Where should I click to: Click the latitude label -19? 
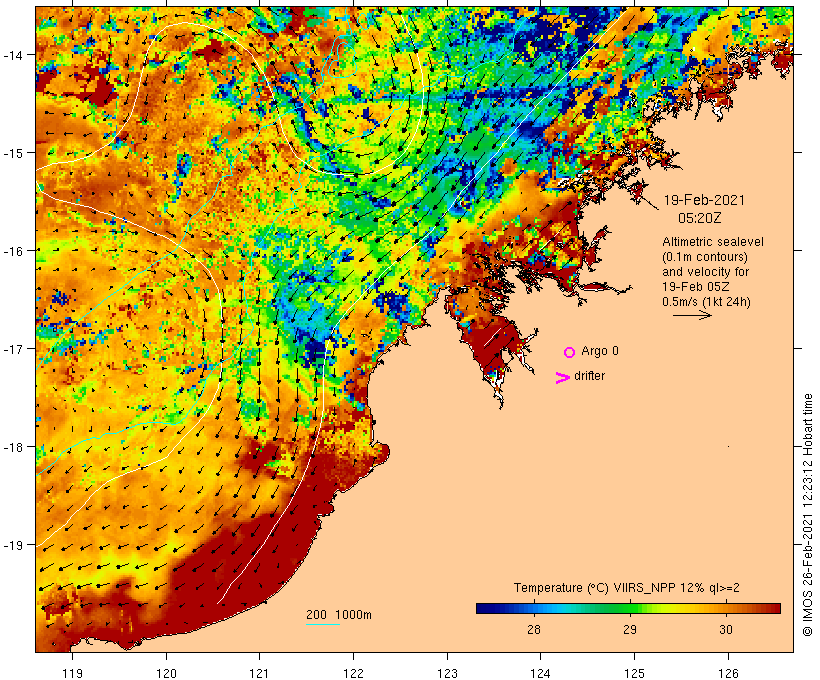(x=12, y=545)
